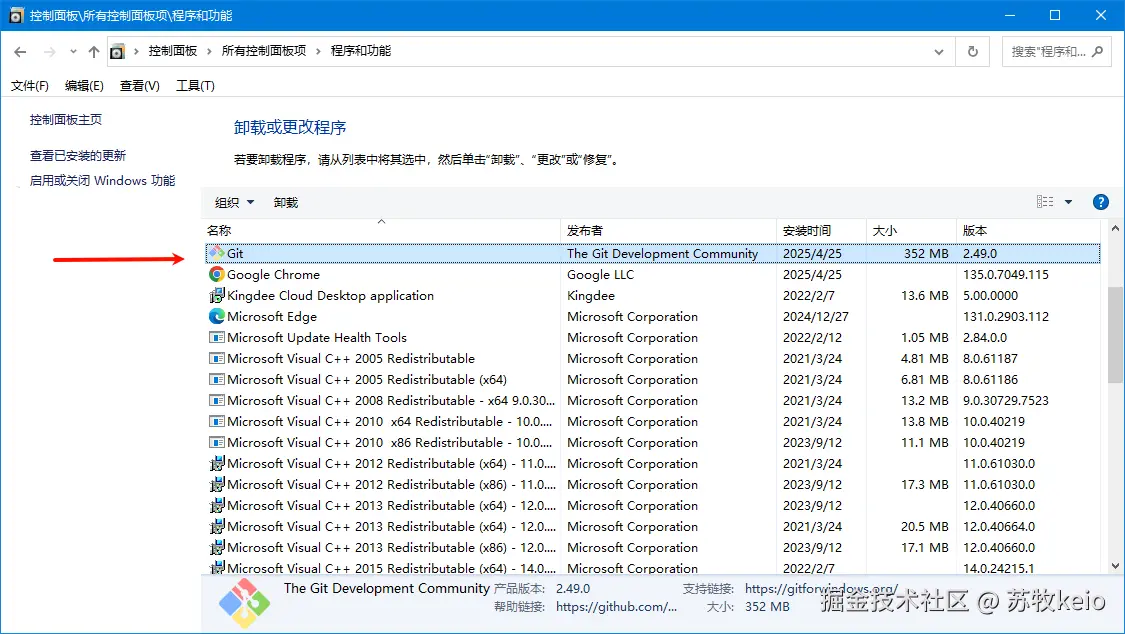
Task: Select Microsoft Visual C++ 2008 Redistributable row
Action: tap(652, 400)
